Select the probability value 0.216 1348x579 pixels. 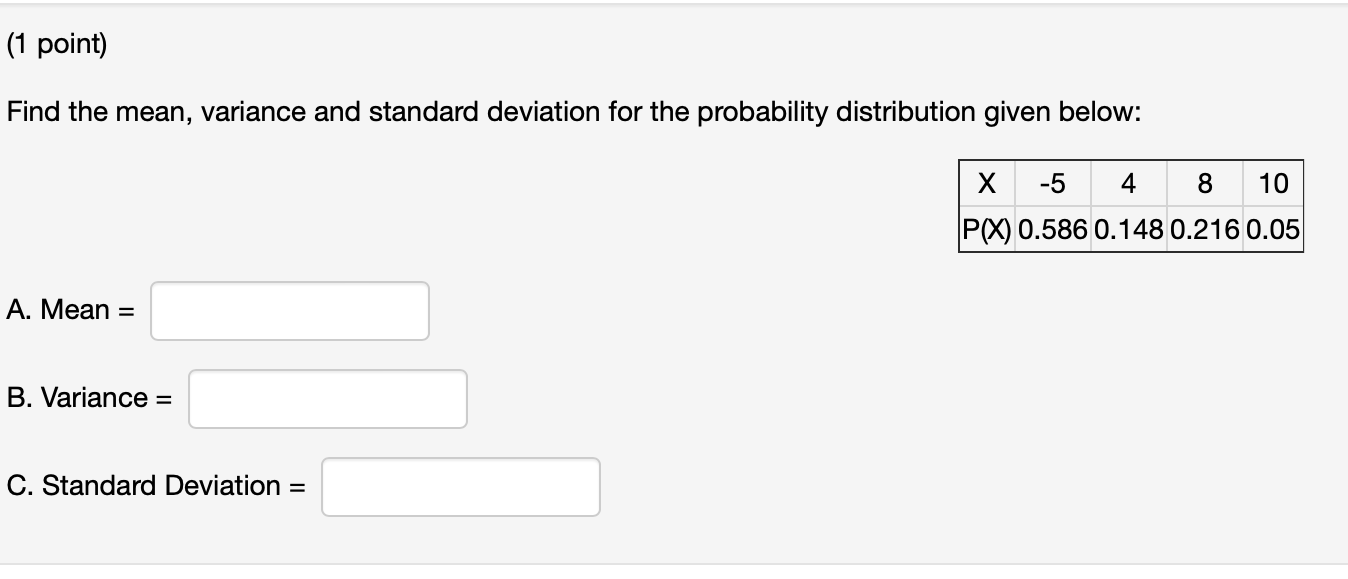pos(1204,228)
